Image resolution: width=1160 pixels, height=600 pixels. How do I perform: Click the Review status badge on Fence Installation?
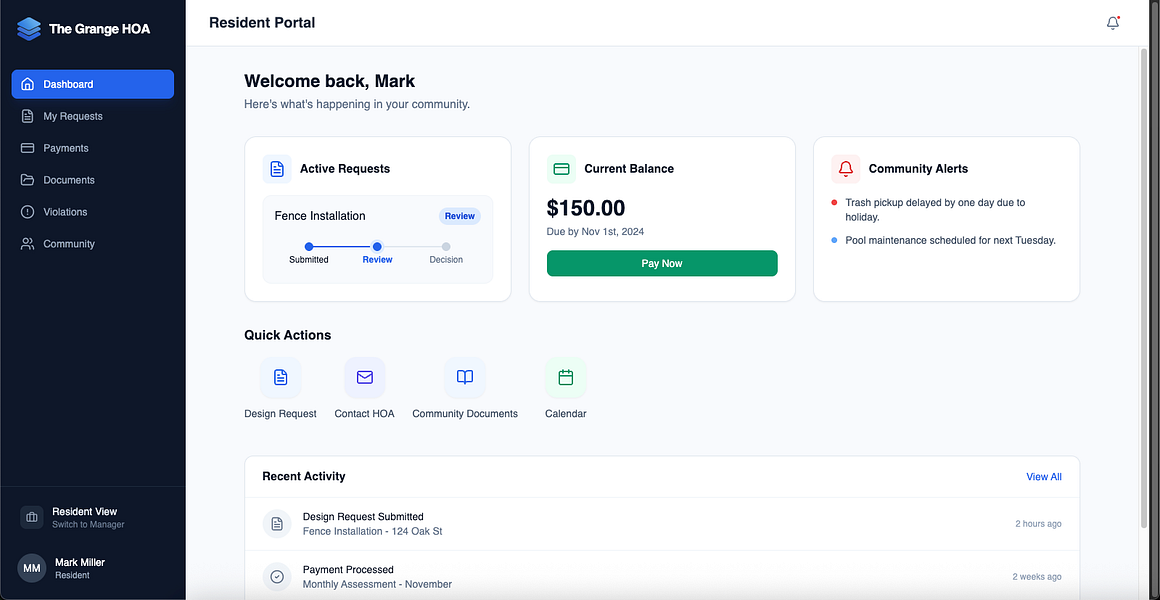[x=459, y=216]
